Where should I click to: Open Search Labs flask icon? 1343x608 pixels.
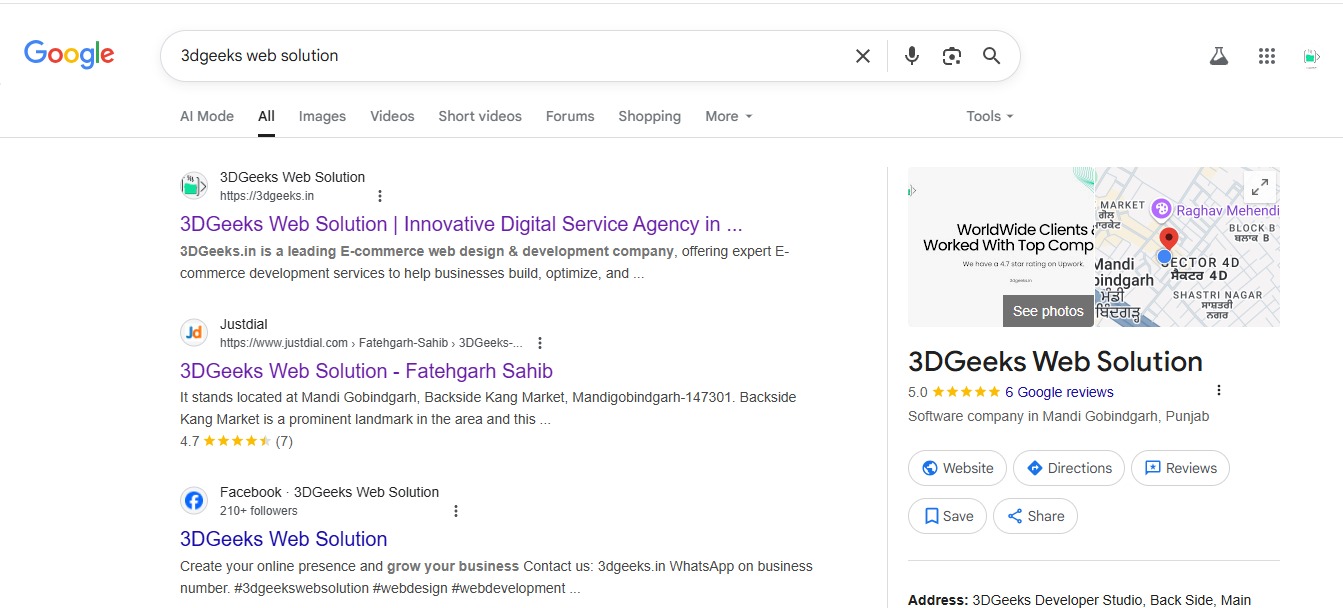coord(1218,56)
